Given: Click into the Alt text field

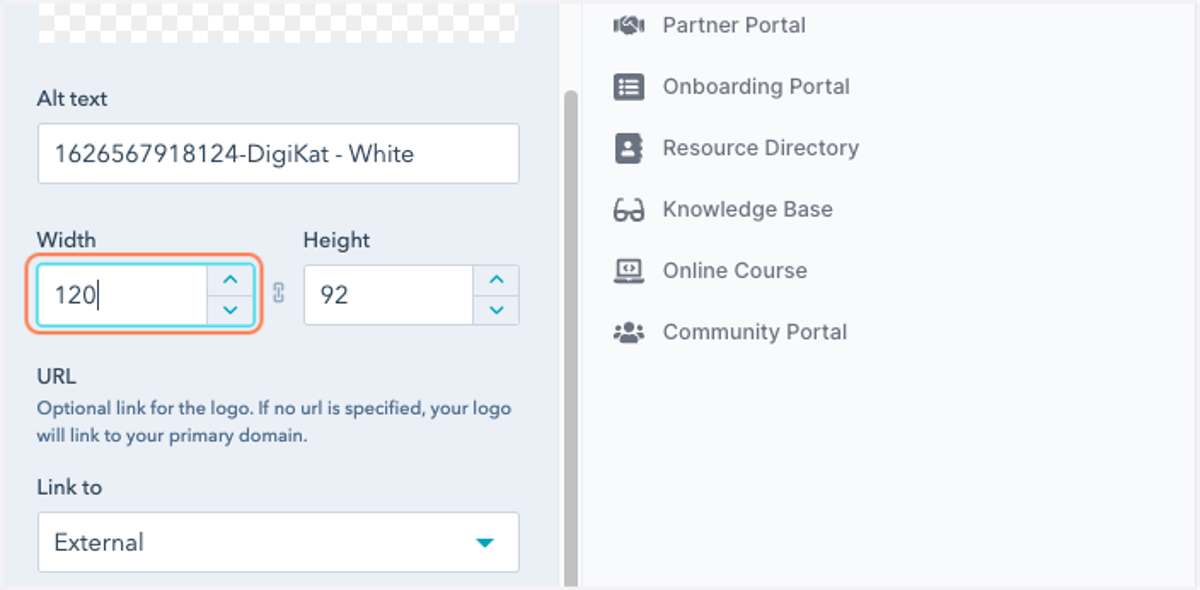Looking at the screenshot, I should point(278,154).
